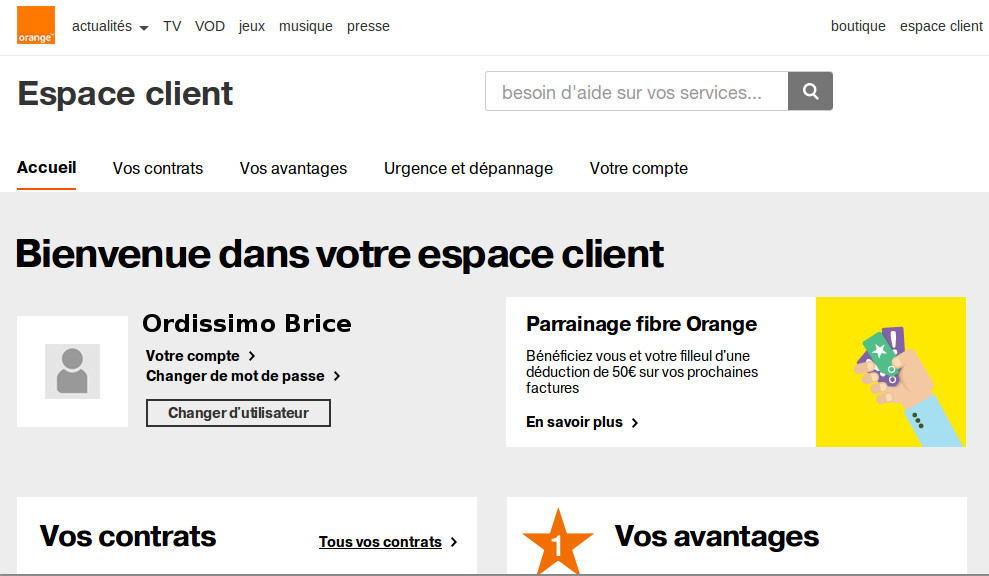This screenshot has height=576, width=989.
Task: Click the help search input field
Action: pyautogui.click(x=636, y=91)
